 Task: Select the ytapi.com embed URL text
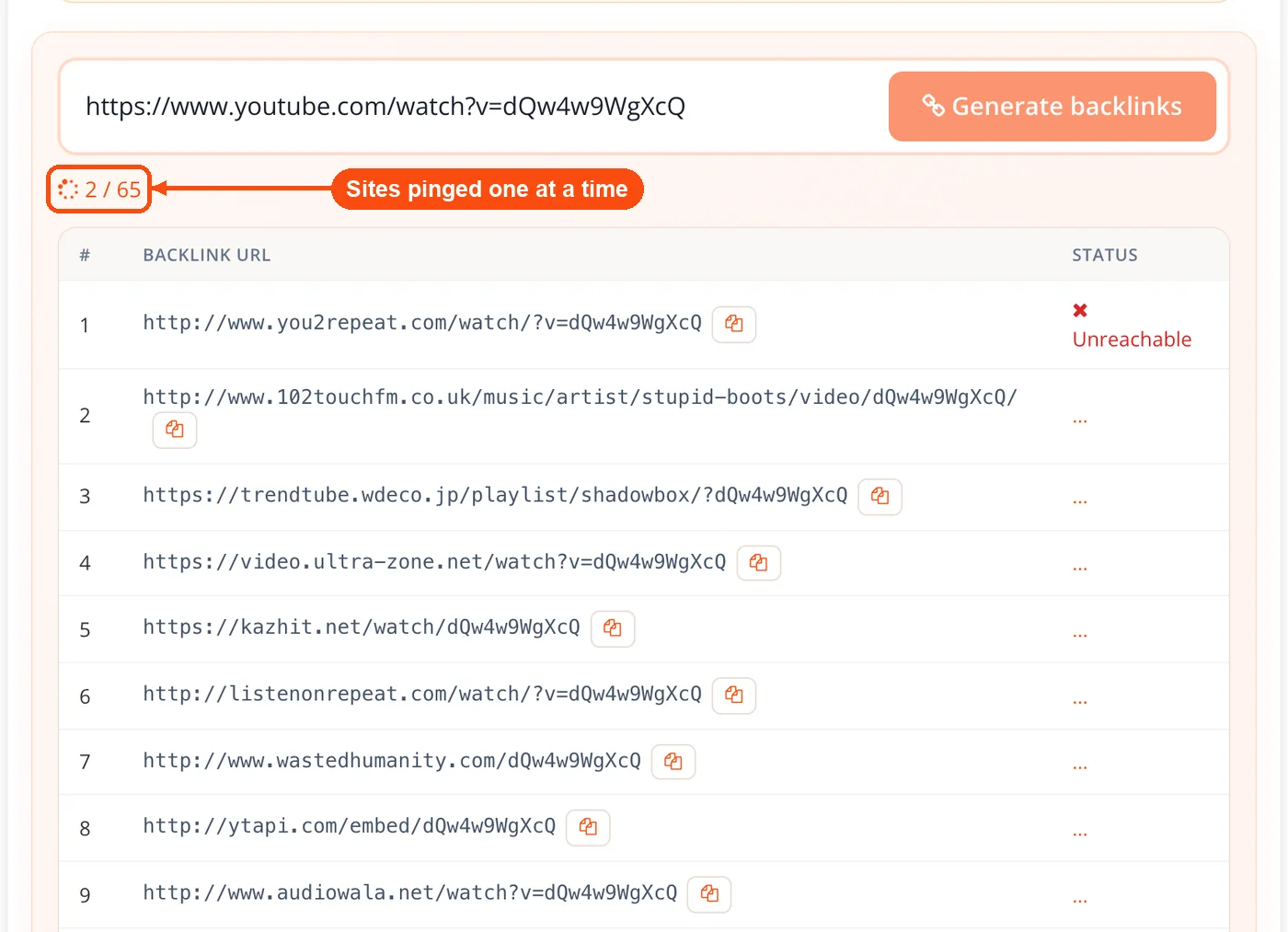pyautogui.click(x=350, y=826)
